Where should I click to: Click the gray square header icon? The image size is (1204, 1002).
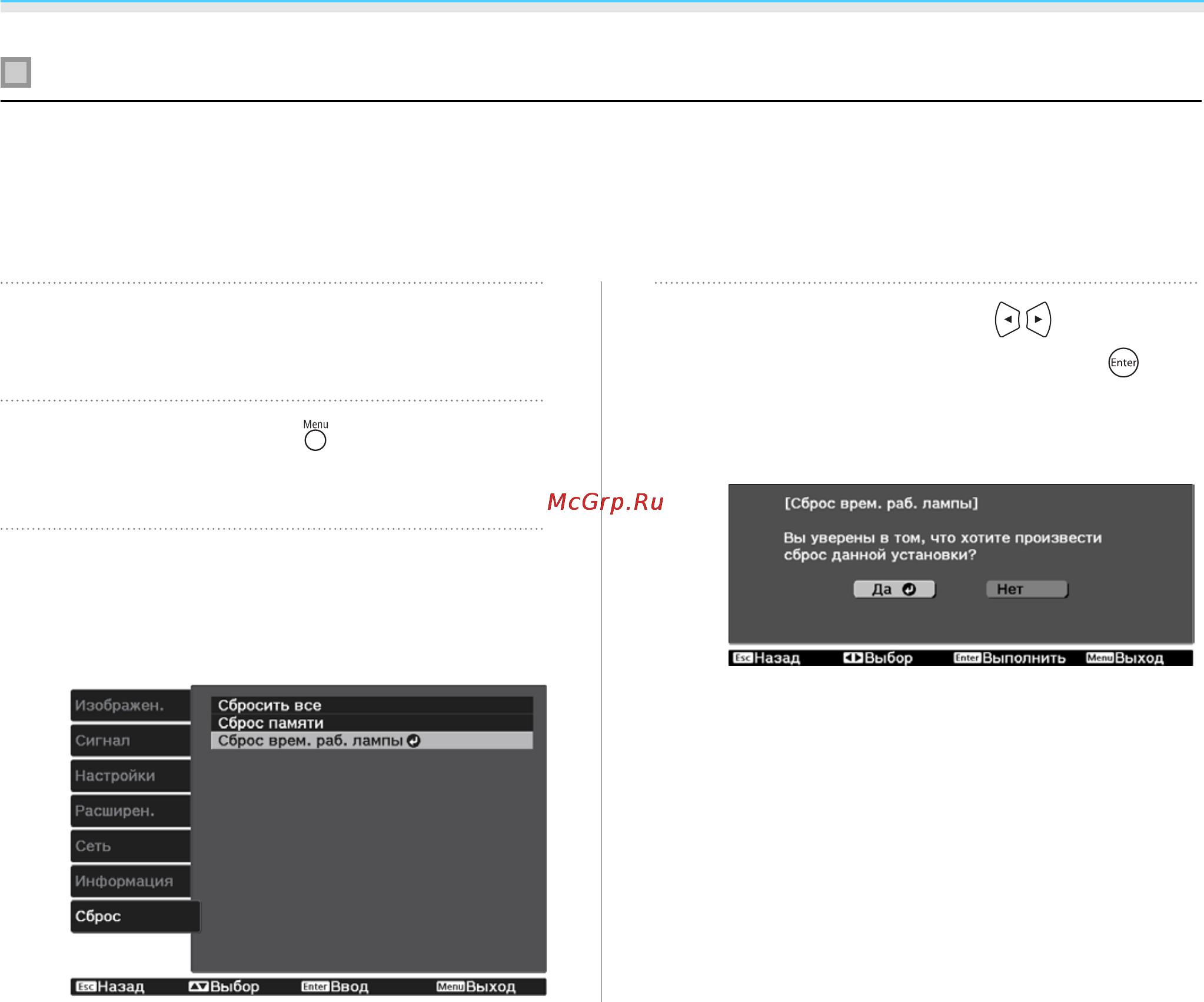(16, 72)
